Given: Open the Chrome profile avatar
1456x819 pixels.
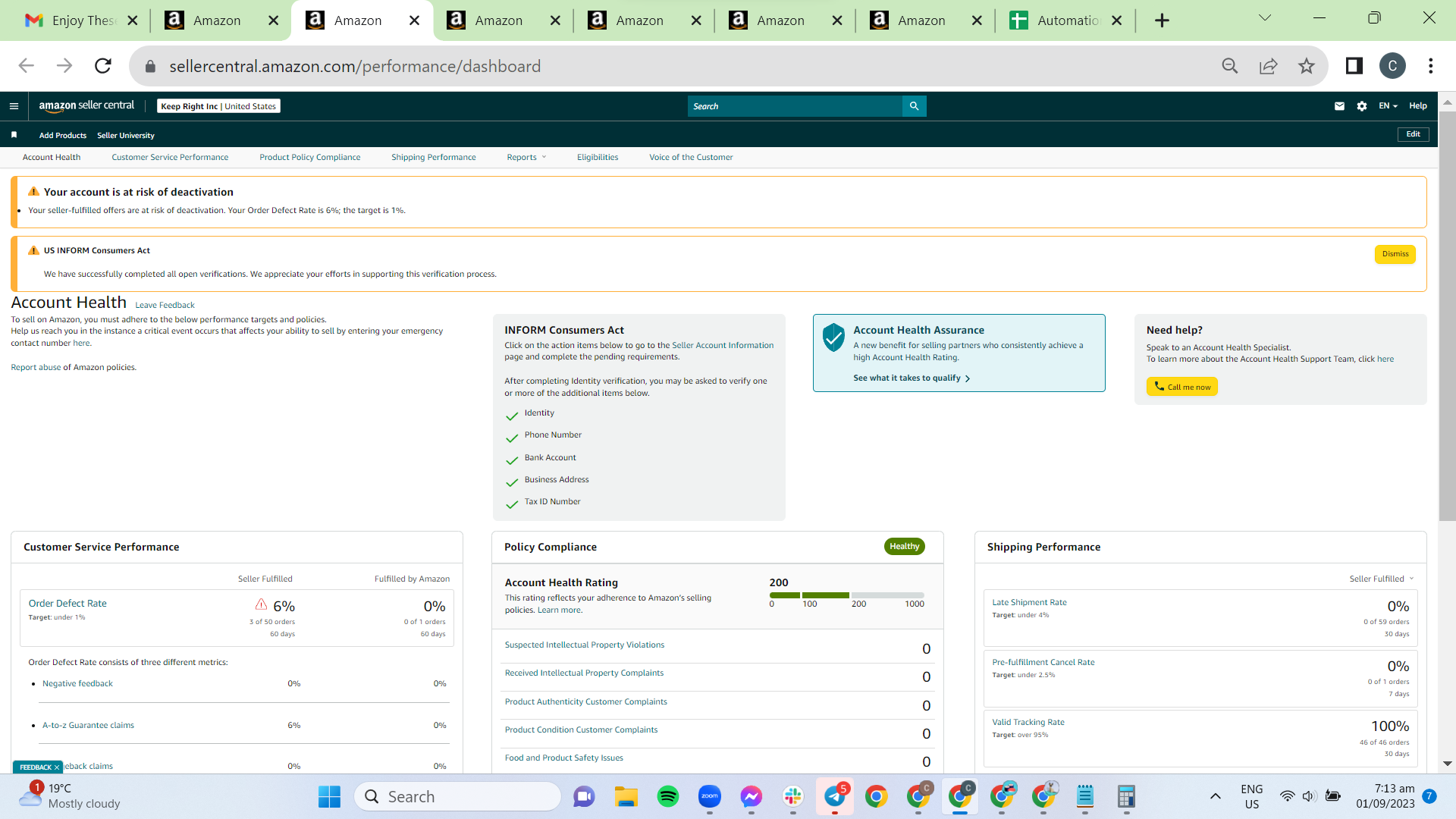Looking at the screenshot, I should tap(1392, 66).
